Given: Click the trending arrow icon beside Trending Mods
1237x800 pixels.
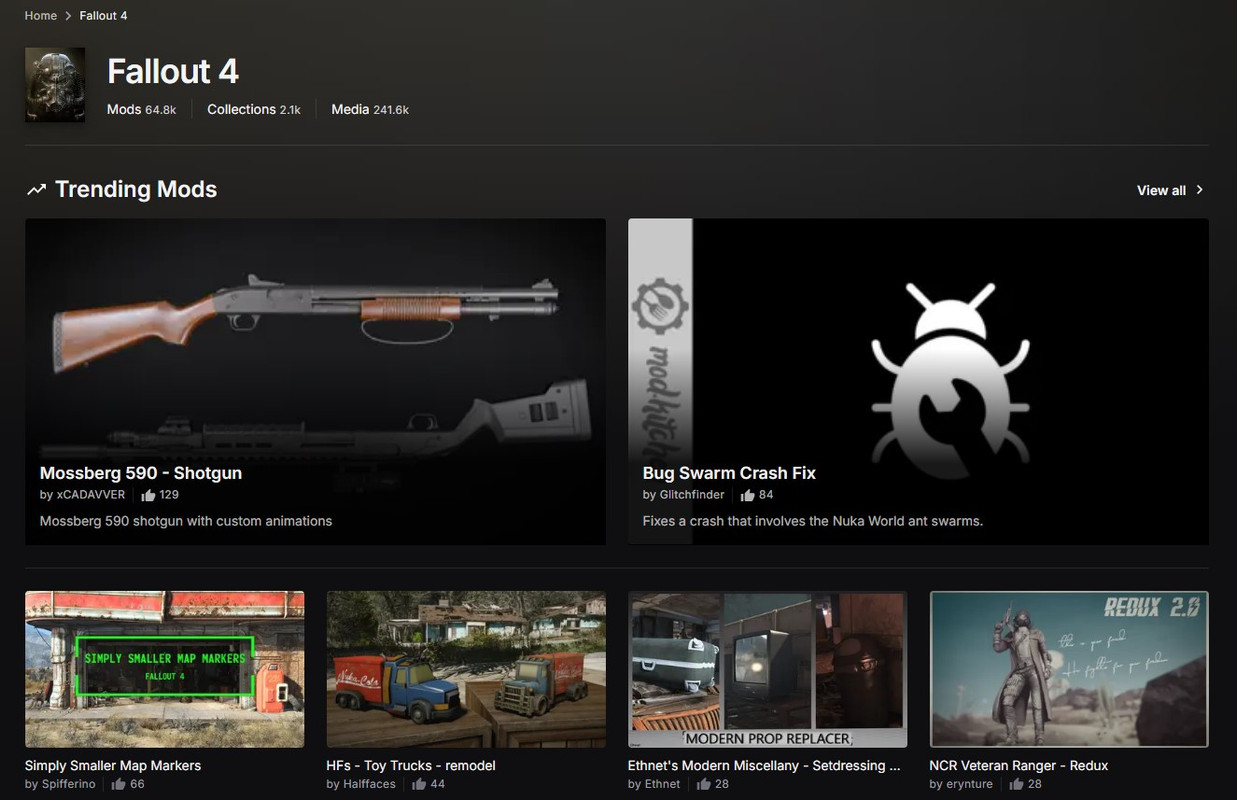Looking at the screenshot, I should pos(36,189).
